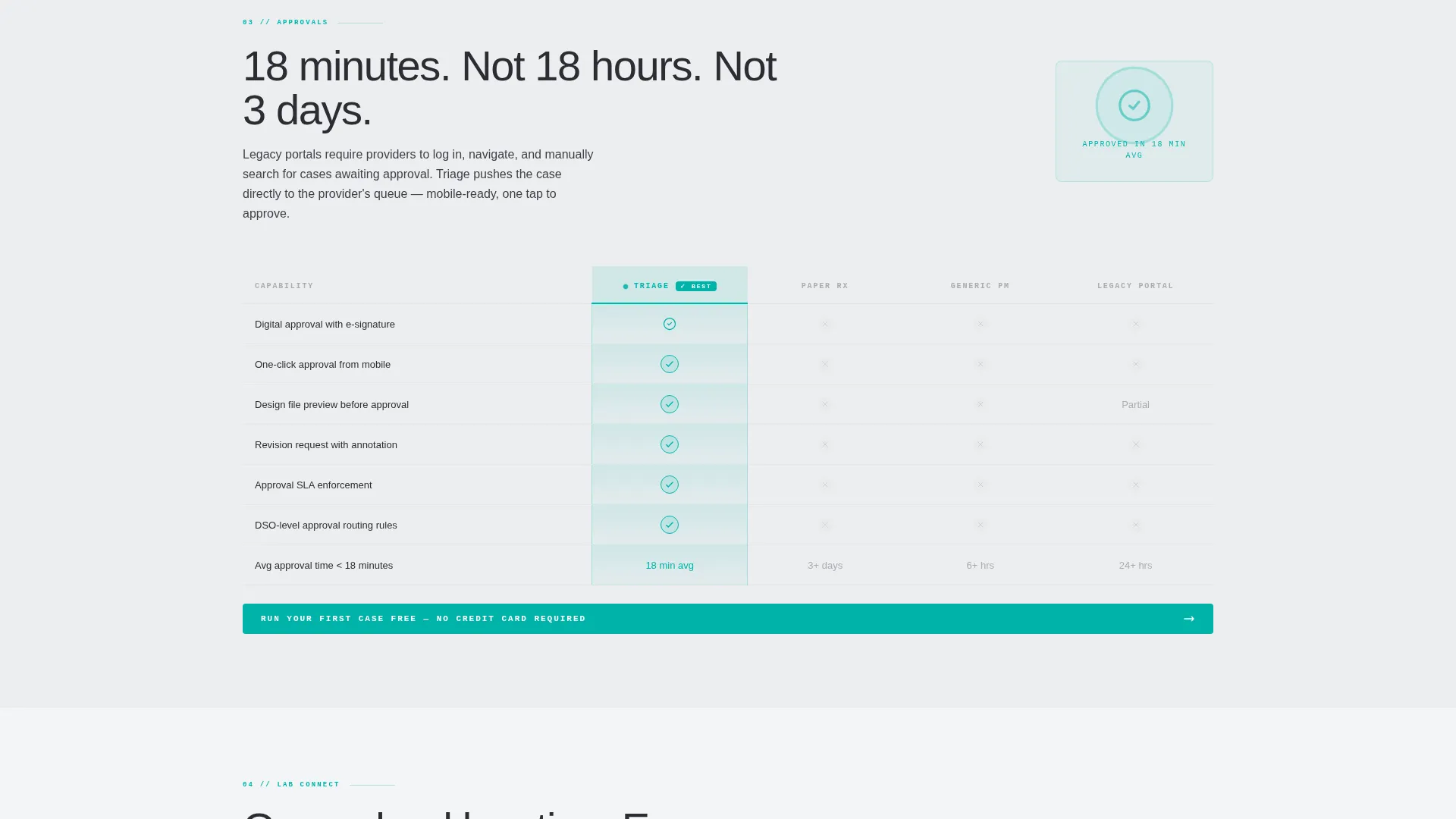Select the Triage column header
Viewport: 1456px width, 819px height.
[670, 285]
